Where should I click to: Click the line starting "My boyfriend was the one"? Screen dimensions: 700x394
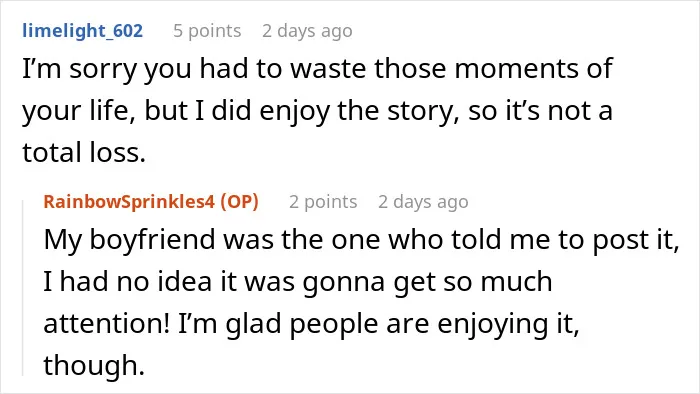tap(361, 240)
